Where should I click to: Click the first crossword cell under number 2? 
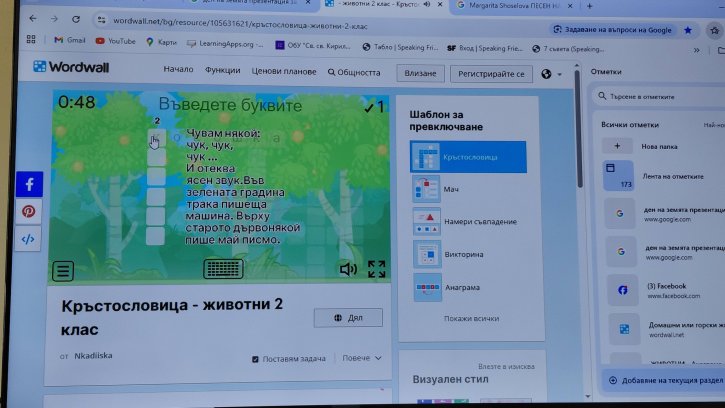(156, 137)
